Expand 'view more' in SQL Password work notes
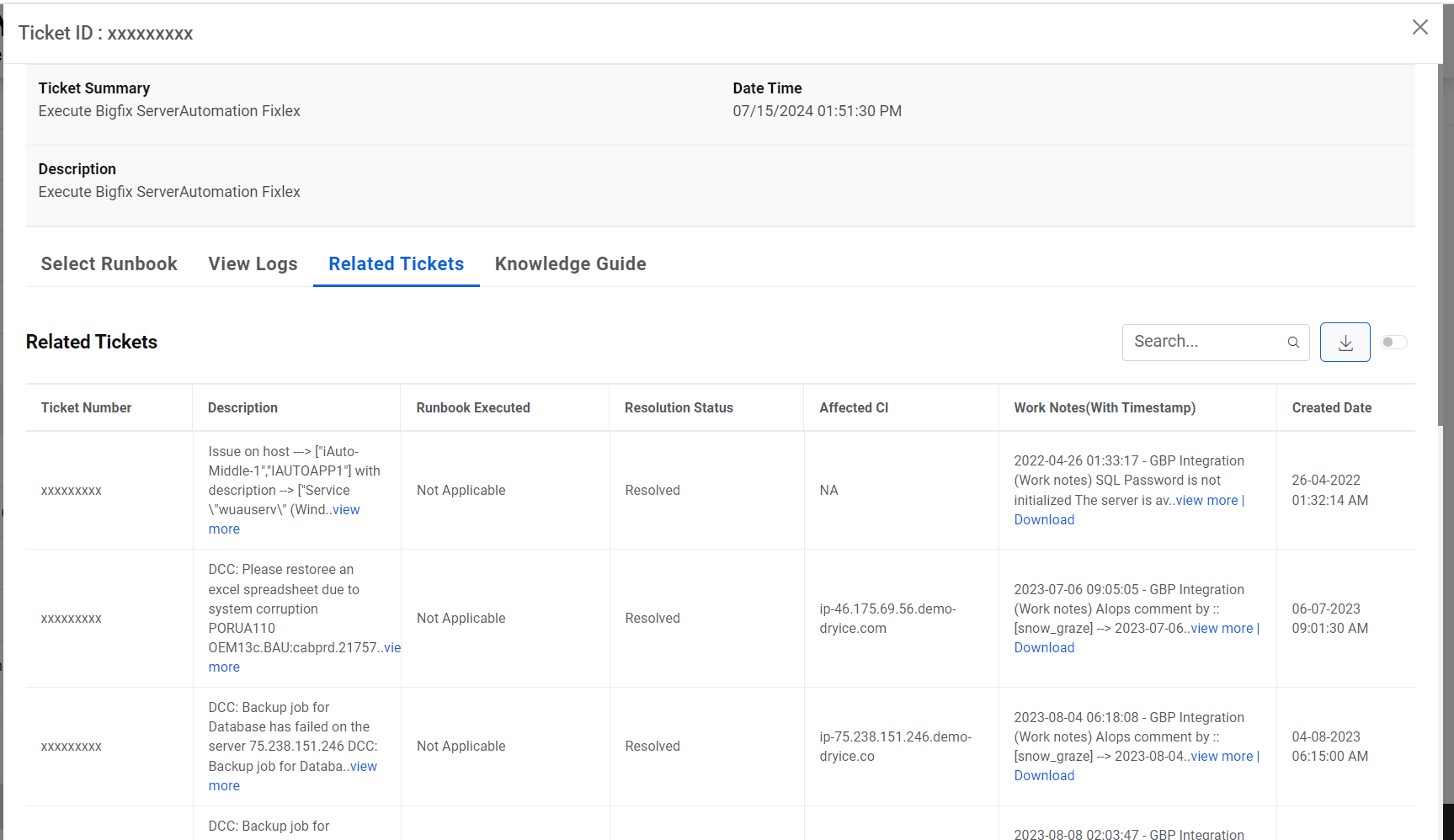The image size is (1454, 840). (1206, 501)
